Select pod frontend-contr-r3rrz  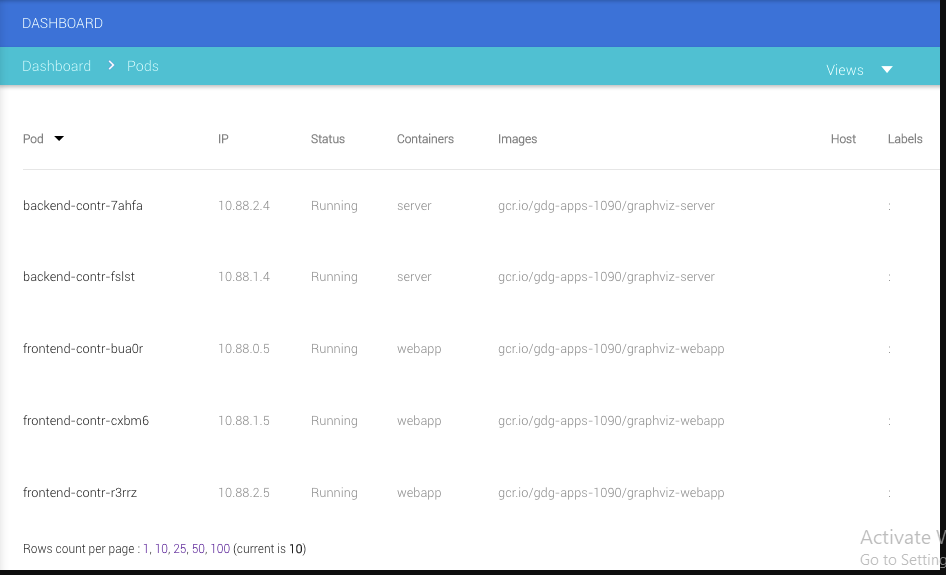coord(80,493)
